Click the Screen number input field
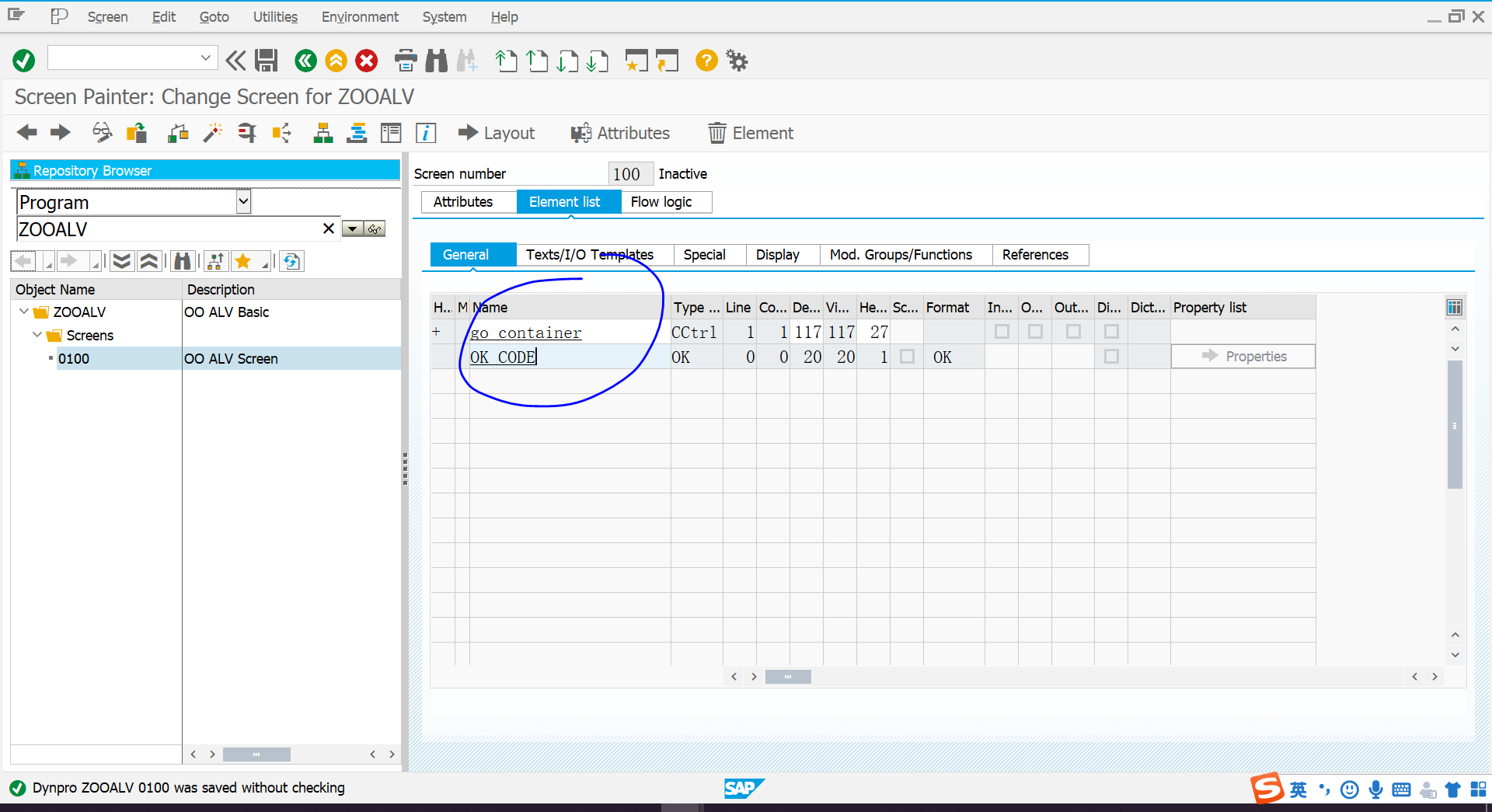The image size is (1492, 812). pyautogui.click(x=629, y=173)
